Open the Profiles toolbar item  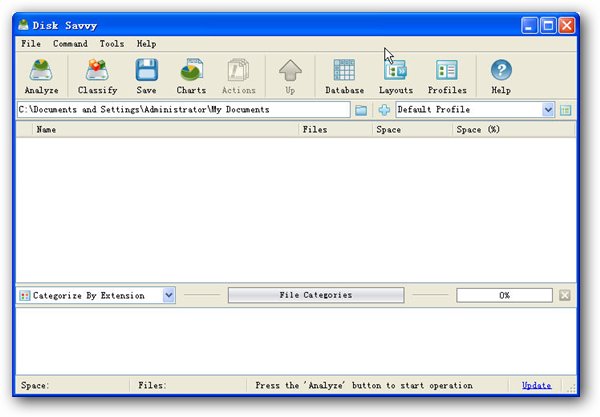(447, 76)
